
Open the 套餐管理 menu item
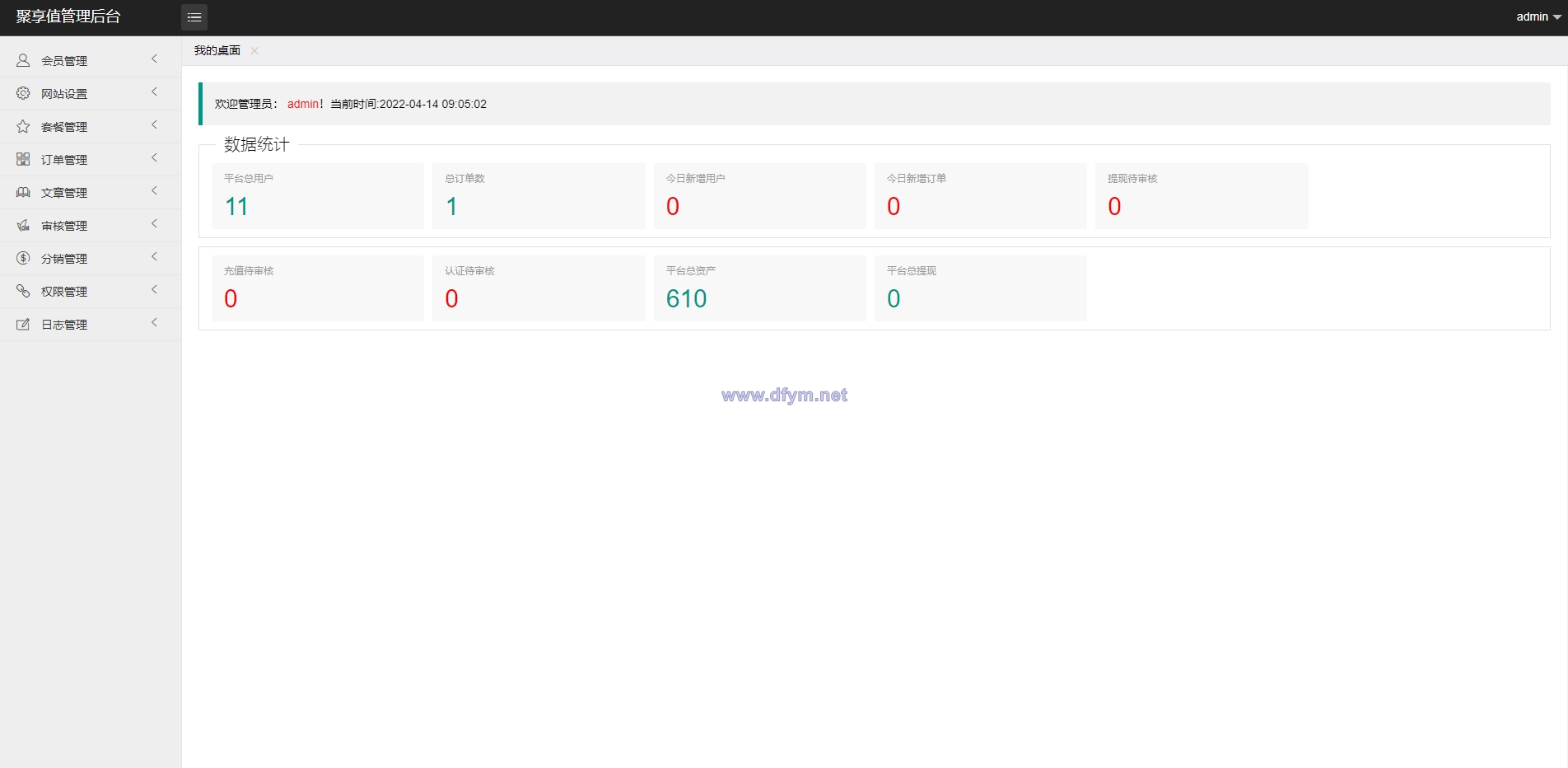click(x=91, y=126)
